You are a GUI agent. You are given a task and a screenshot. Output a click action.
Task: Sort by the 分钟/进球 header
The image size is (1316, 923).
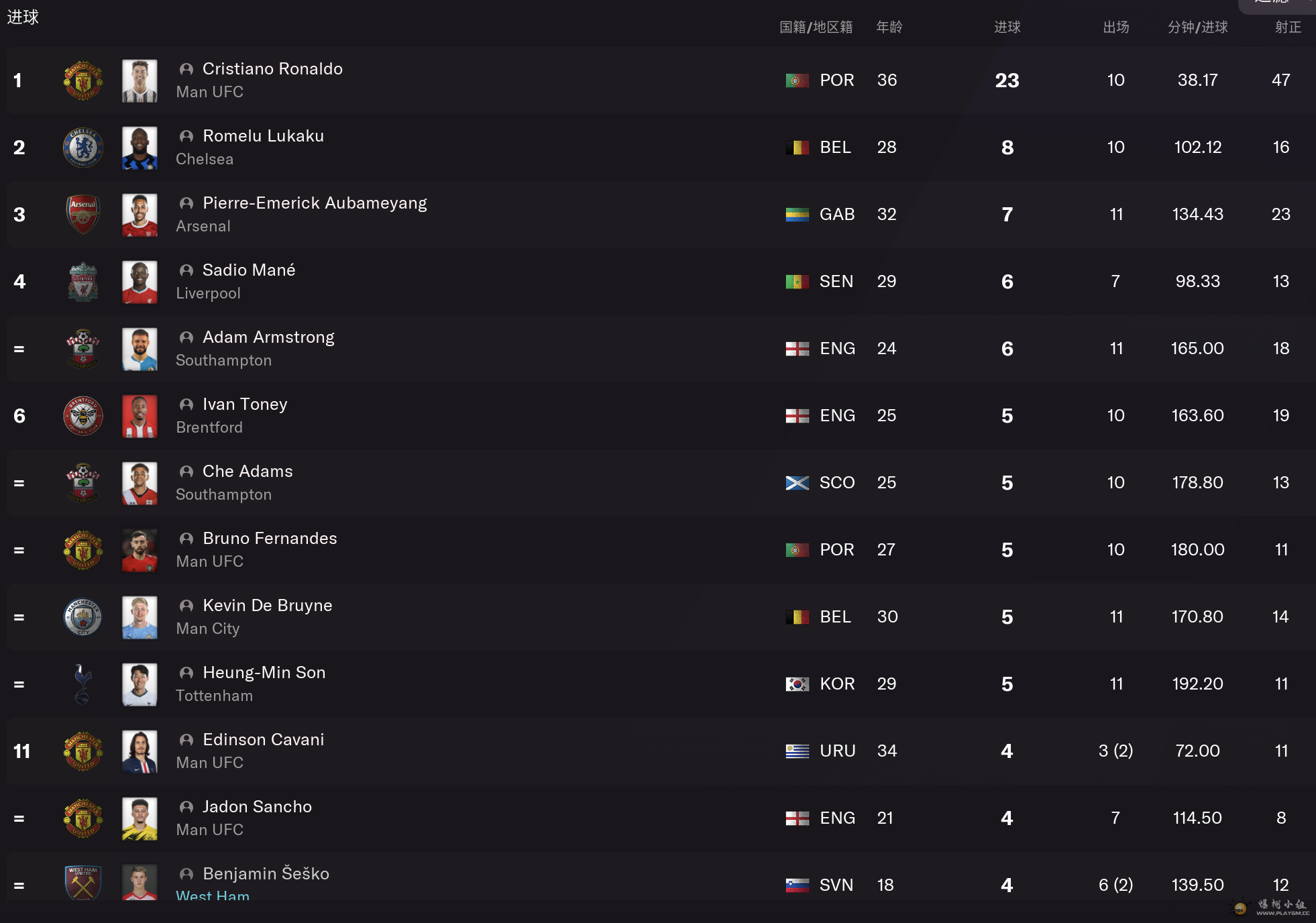(x=1198, y=27)
